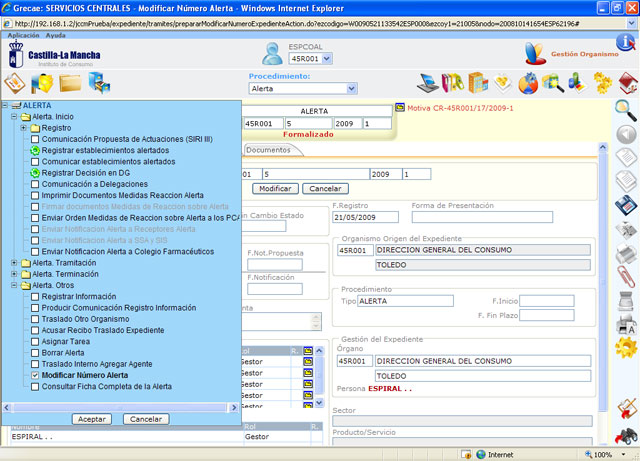Click the magnifying glass search icon
The width and height of the screenshot is (640, 461).
pos(626,111)
